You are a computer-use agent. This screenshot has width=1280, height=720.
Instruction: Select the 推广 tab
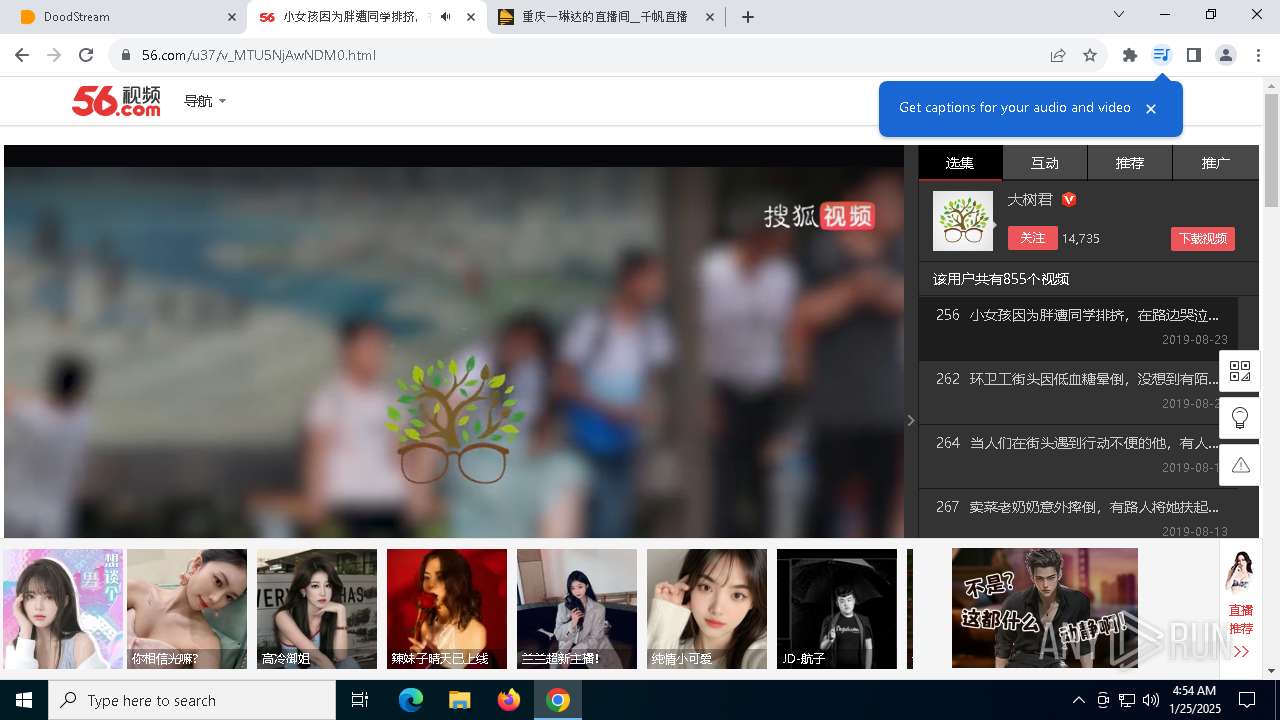point(1216,163)
